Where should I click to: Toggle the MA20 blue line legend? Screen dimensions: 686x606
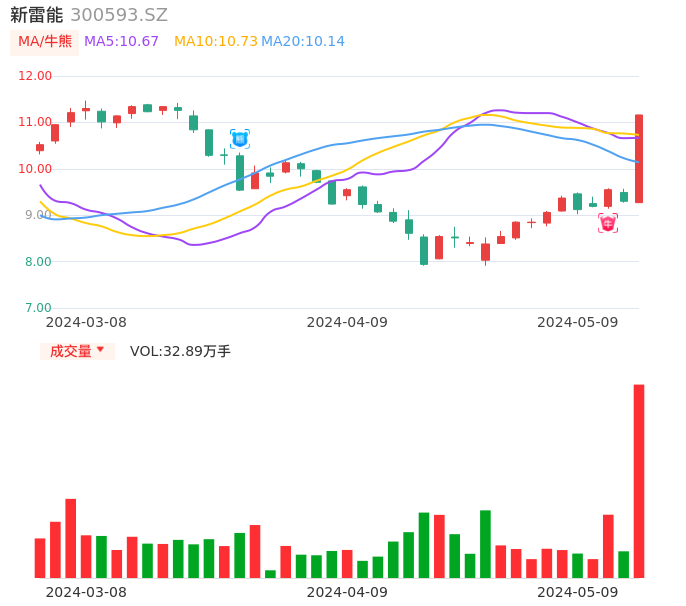click(302, 41)
